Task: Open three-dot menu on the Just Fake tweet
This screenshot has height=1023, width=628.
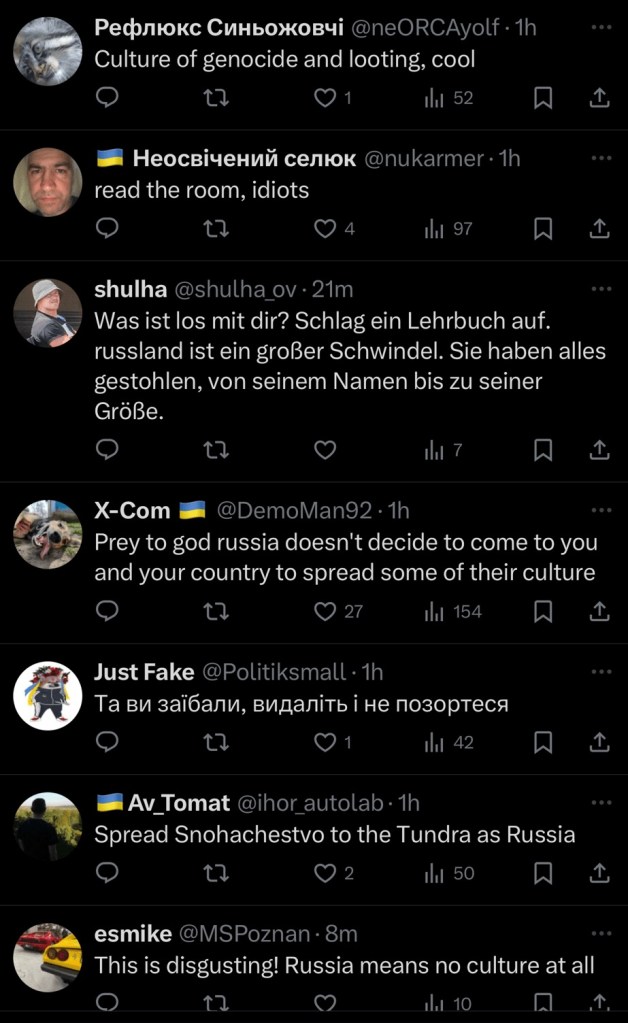Action: point(600,671)
